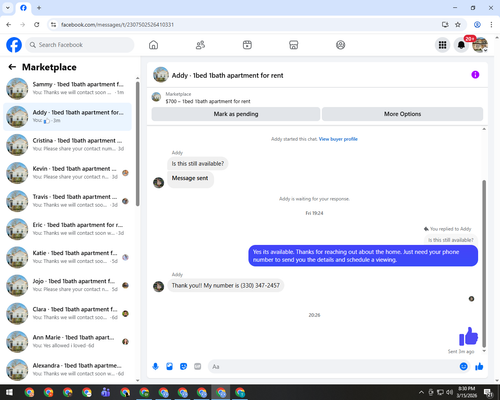Open the Travis conversation

click(67, 201)
